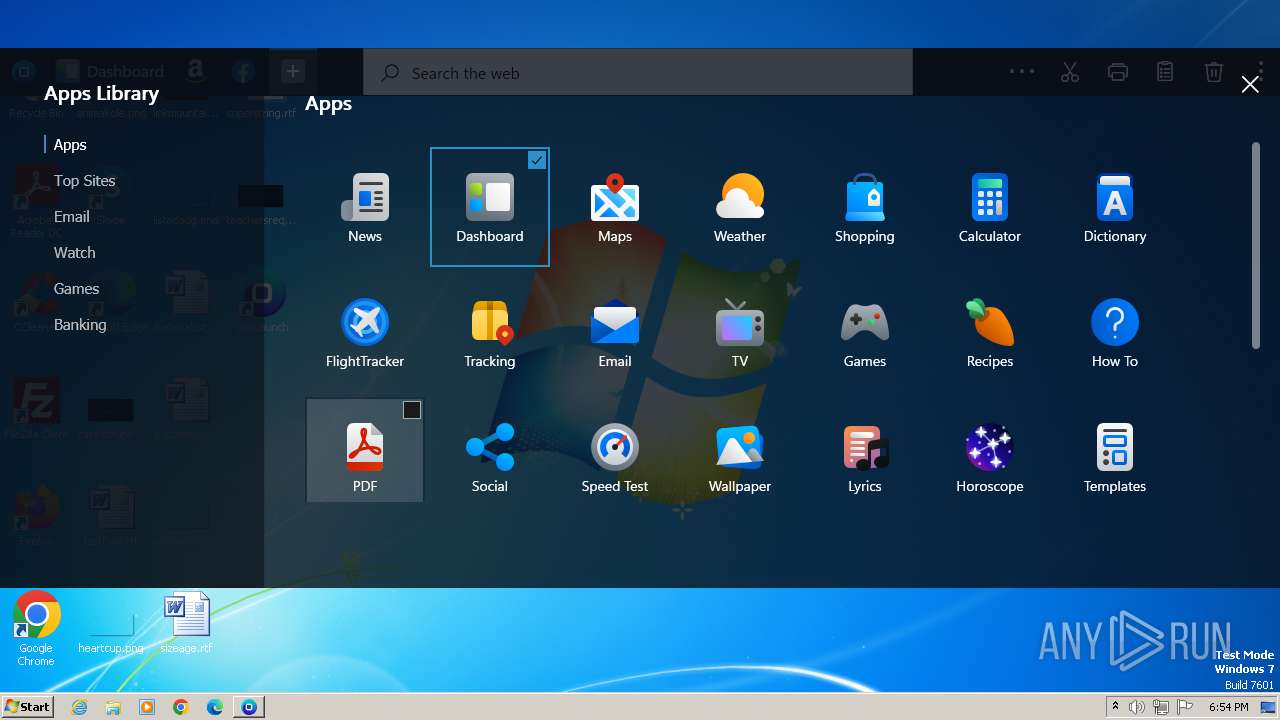Image resolution: width=1280 pixels, height=720 pixels.
Task: Open Microsoft Edge from taskbar
Action: click(215, 707)
